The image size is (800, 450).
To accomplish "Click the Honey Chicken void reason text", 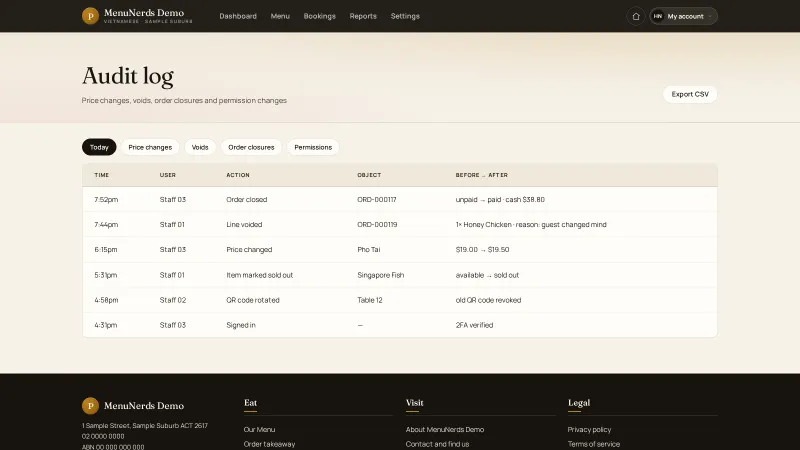I will pyautogui.click(x=531, y=224).
